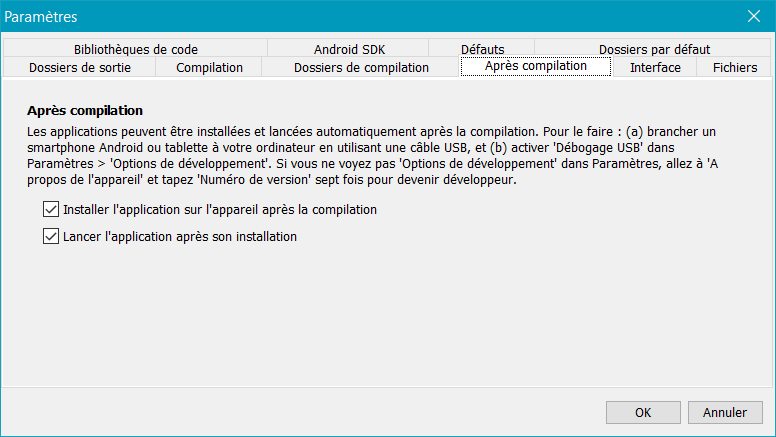Viewport: 776px width, 437px height.
Task: Switch to the Compilation tab
Action: [x=209, y=67]
